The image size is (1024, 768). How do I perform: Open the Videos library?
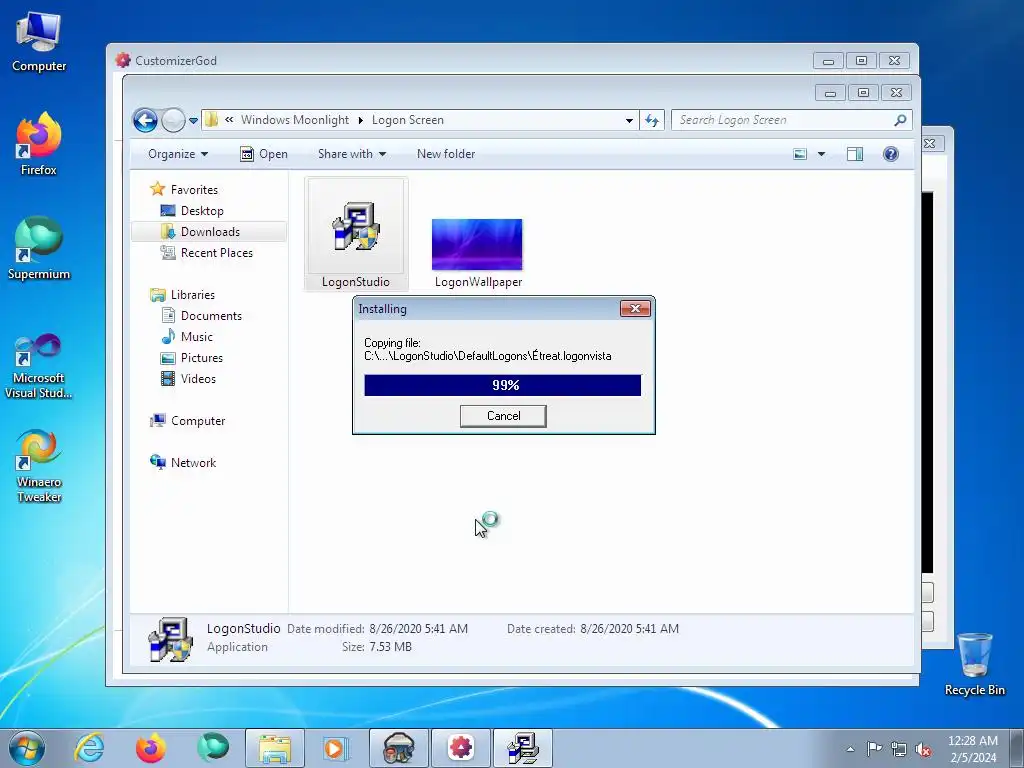[x=198, y=379]
